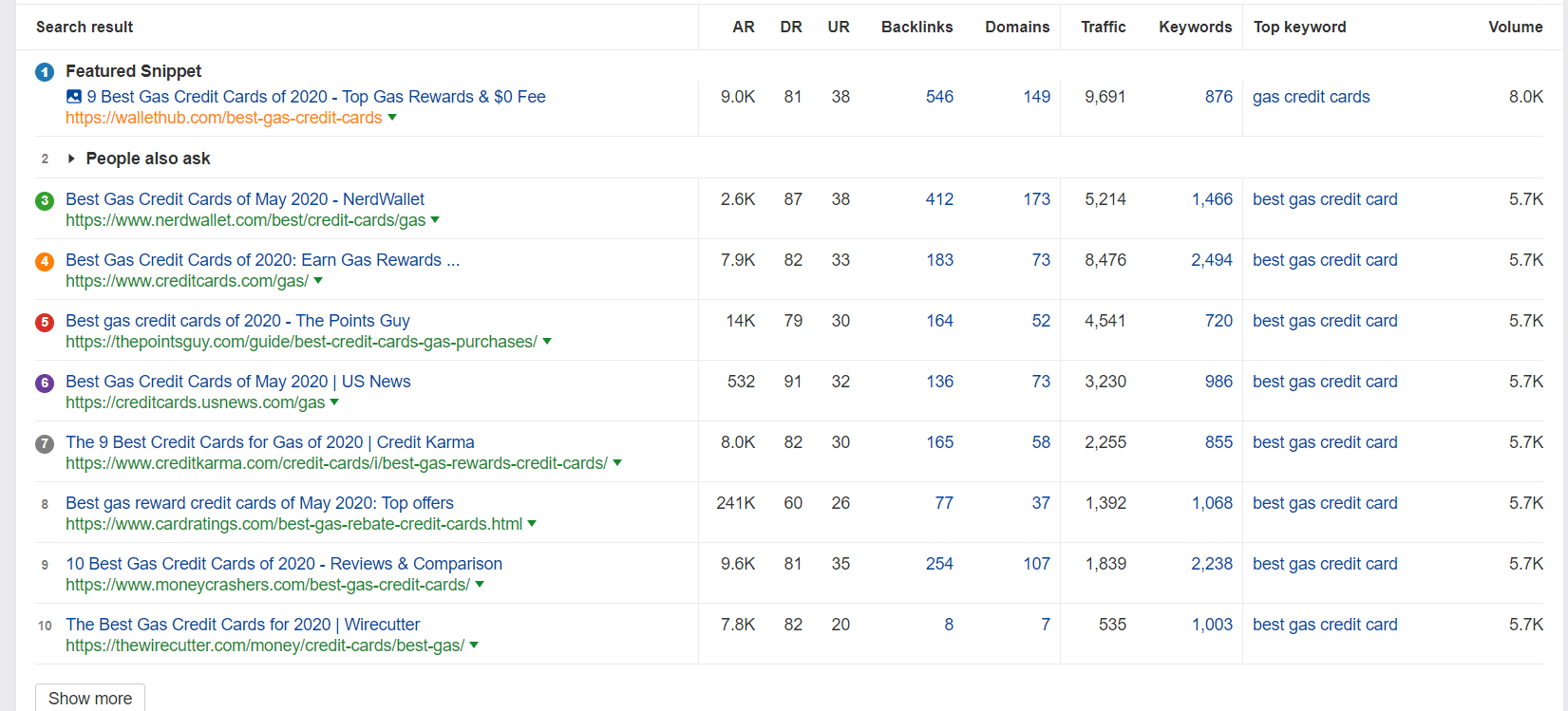The width and height of the screenshot is (1568, 711).
Task: Visit the thewirecutter.com best-gas URL
Action: coord(265,646)
